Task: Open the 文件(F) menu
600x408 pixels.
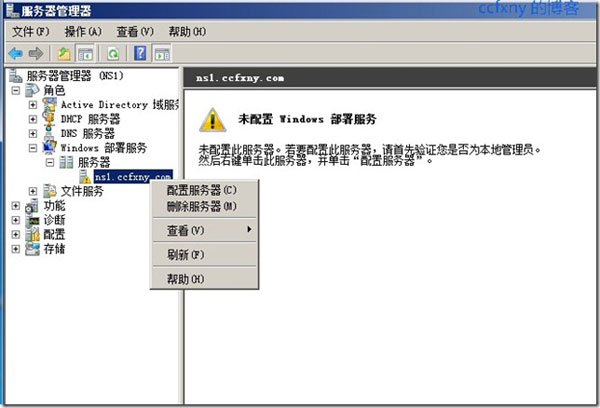Action: 31,31
